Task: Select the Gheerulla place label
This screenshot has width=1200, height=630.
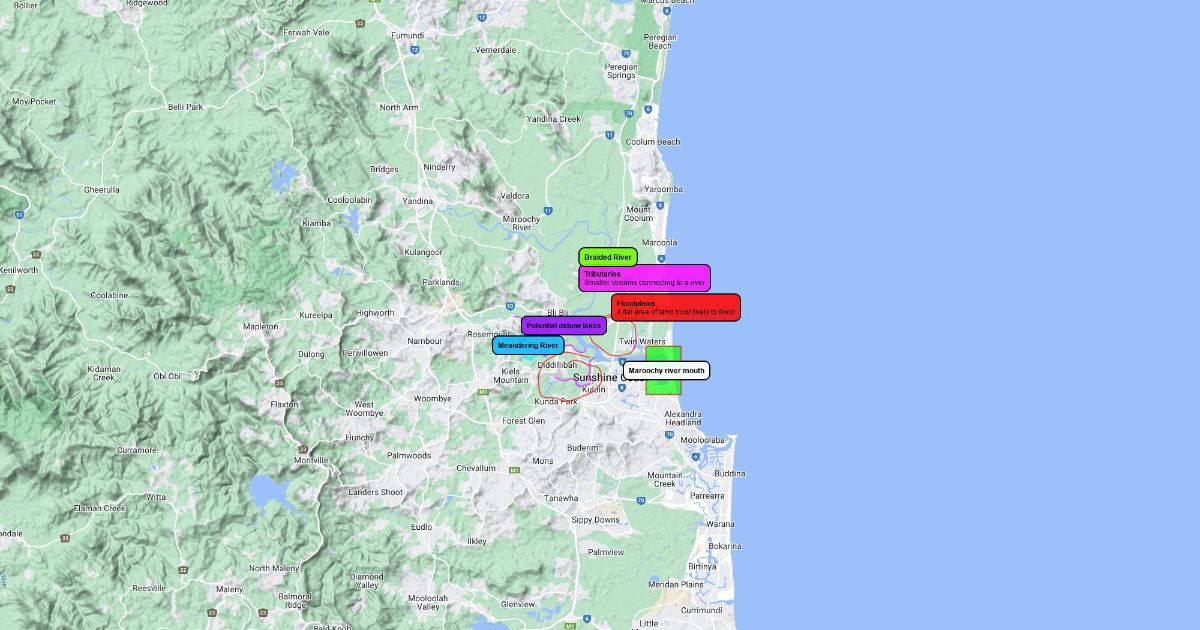Action: point(102,189)
